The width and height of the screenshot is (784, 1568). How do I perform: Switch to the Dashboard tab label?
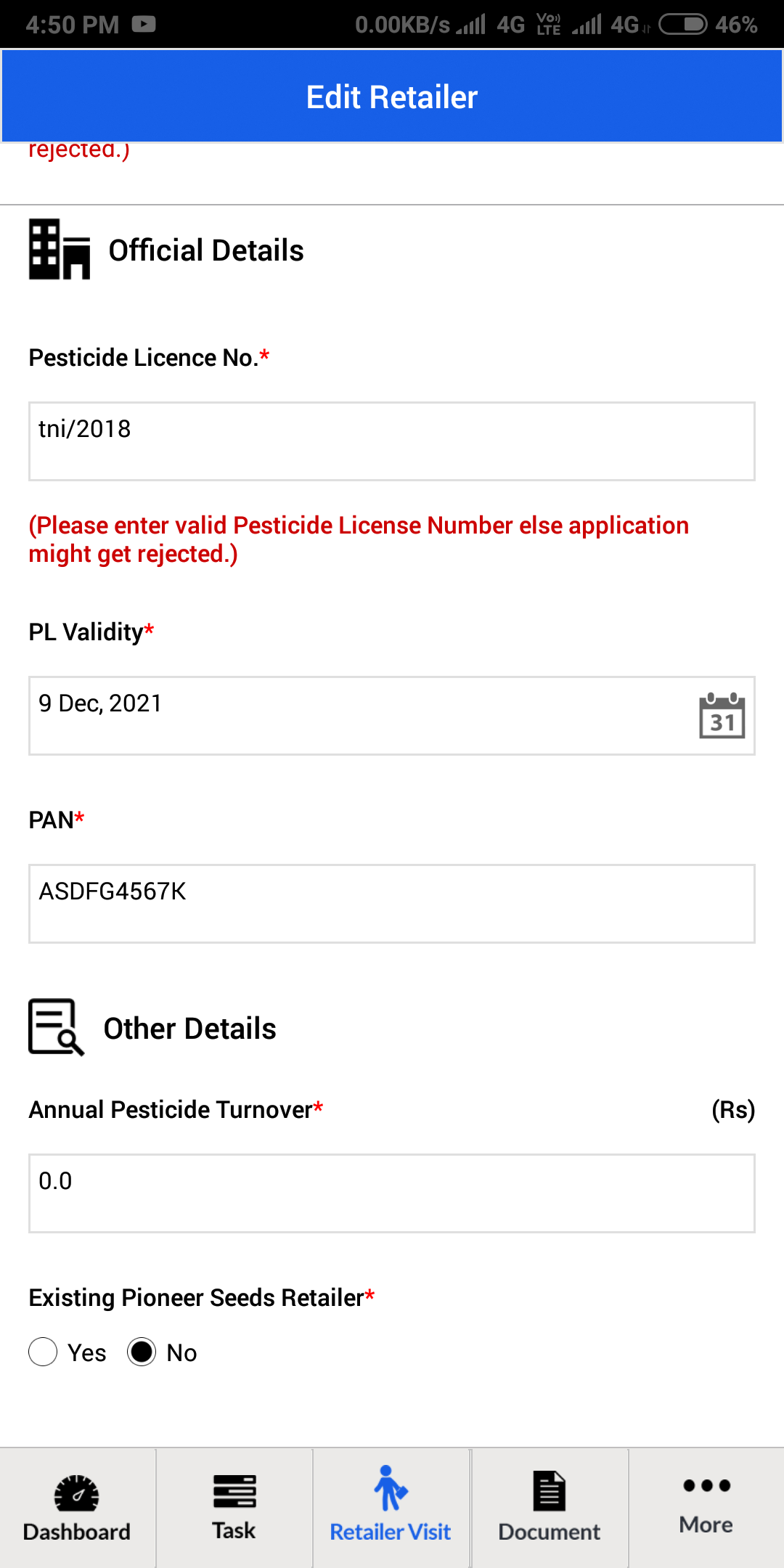pyautogui.click(x=77, y=1532)
